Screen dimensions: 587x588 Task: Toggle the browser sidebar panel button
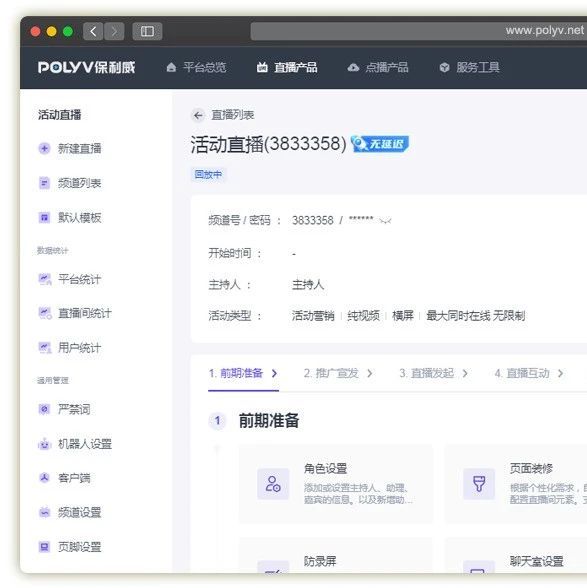point(147,31)
